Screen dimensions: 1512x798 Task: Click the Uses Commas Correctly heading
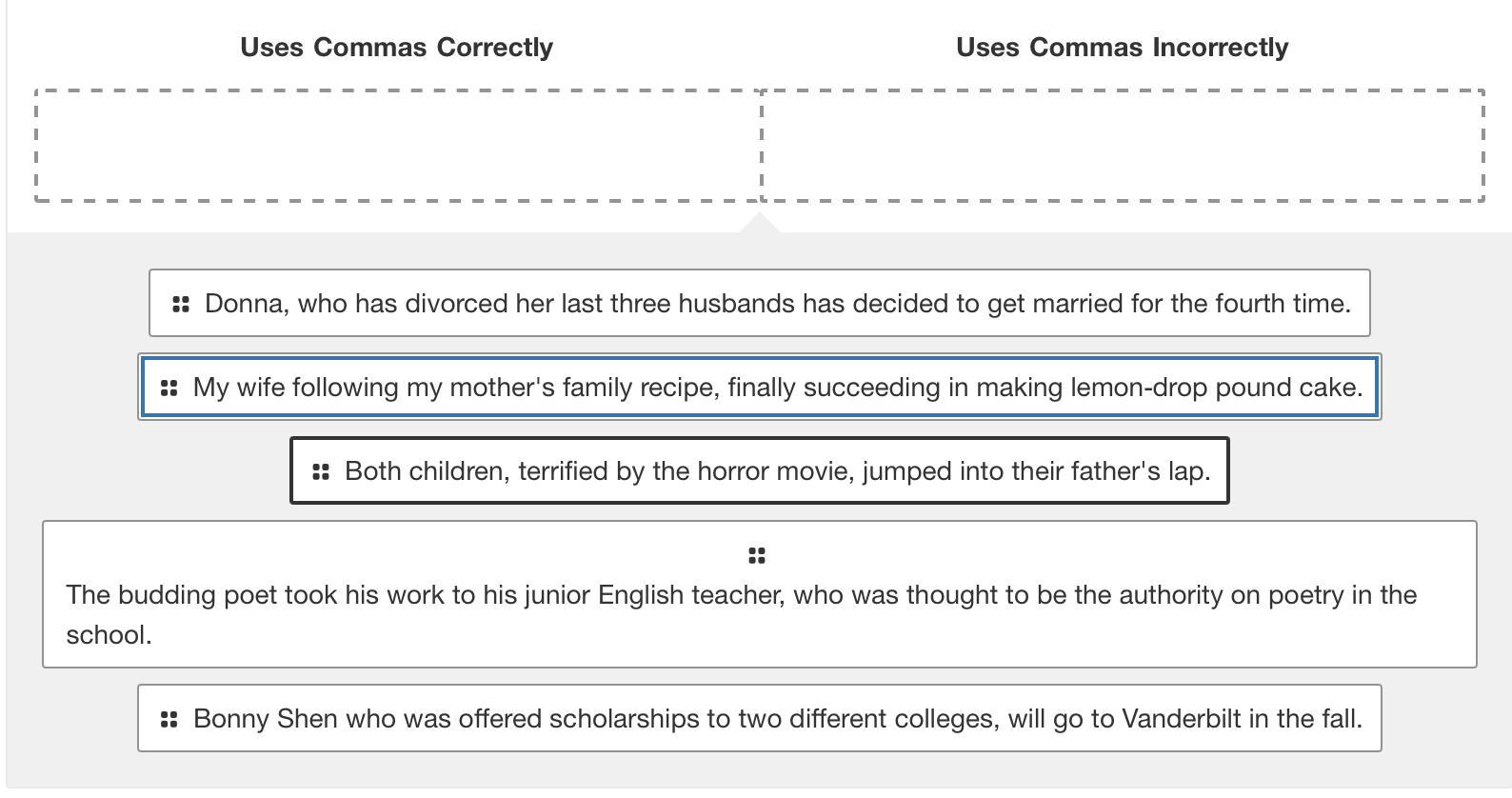coord(396,48)
